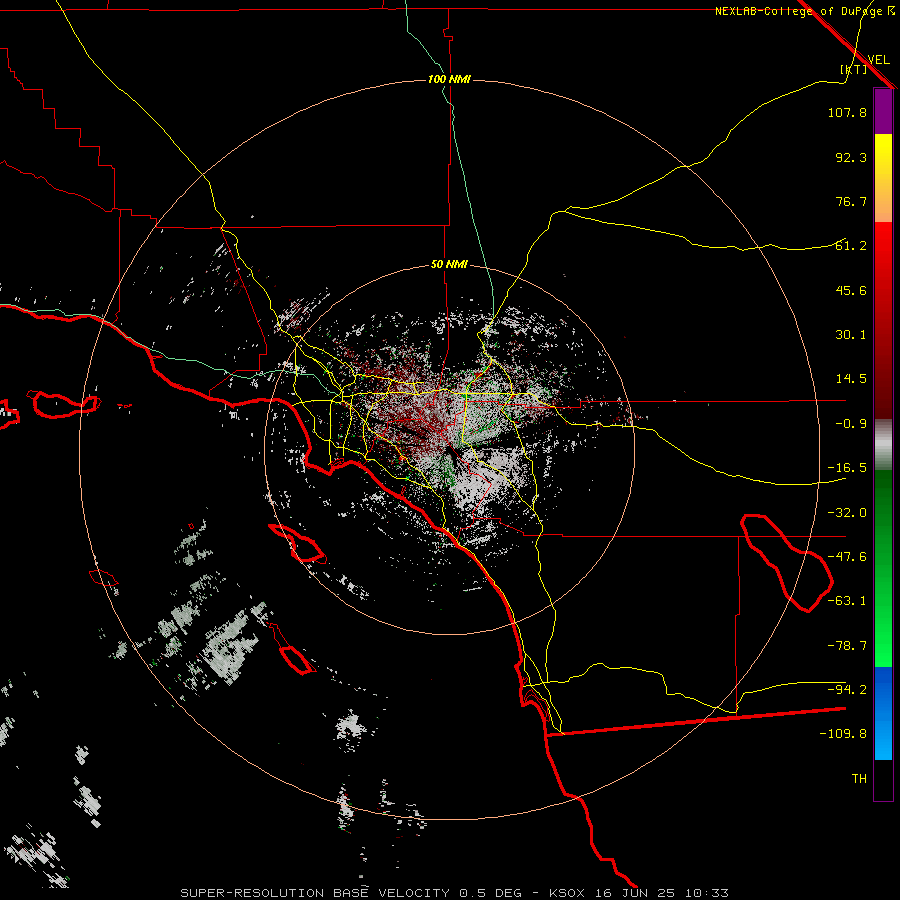Click the VEL legend title
900x900 pixels.
(x=878, y=59)
